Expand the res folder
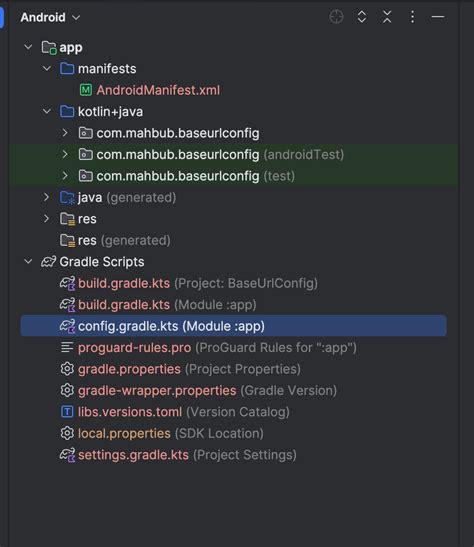 tap(47, 219)
